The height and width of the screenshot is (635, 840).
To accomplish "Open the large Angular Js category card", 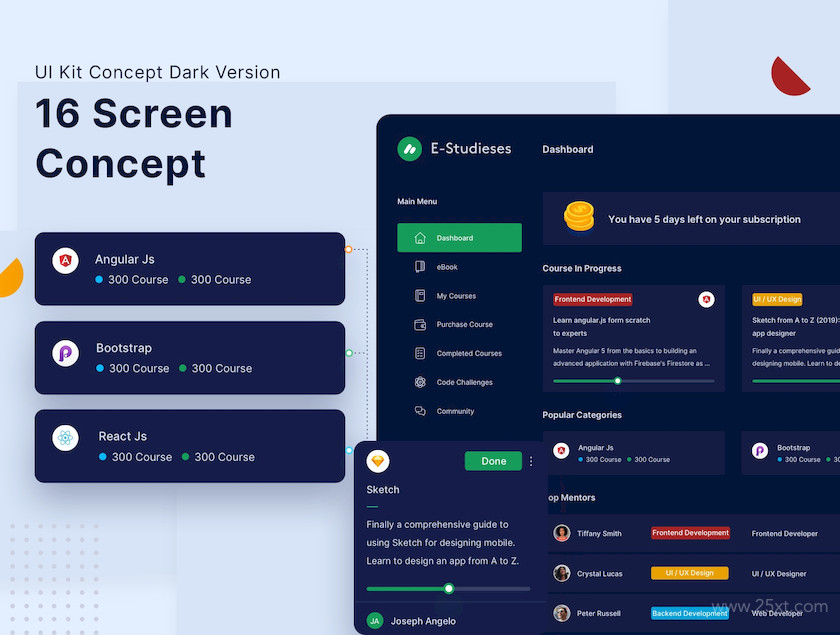I will point(190,268).
